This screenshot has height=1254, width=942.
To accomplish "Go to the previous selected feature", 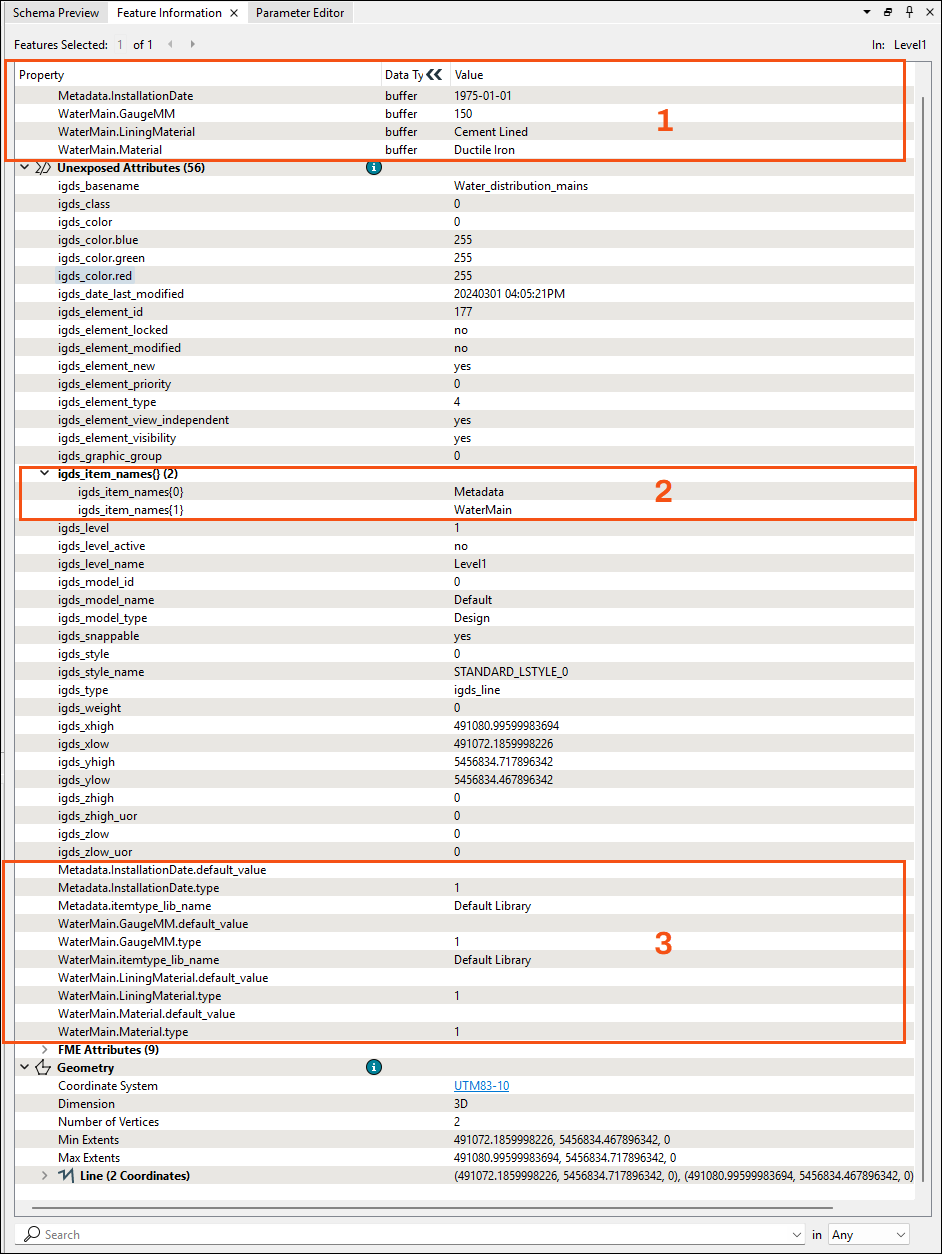I will pos(171,44).
